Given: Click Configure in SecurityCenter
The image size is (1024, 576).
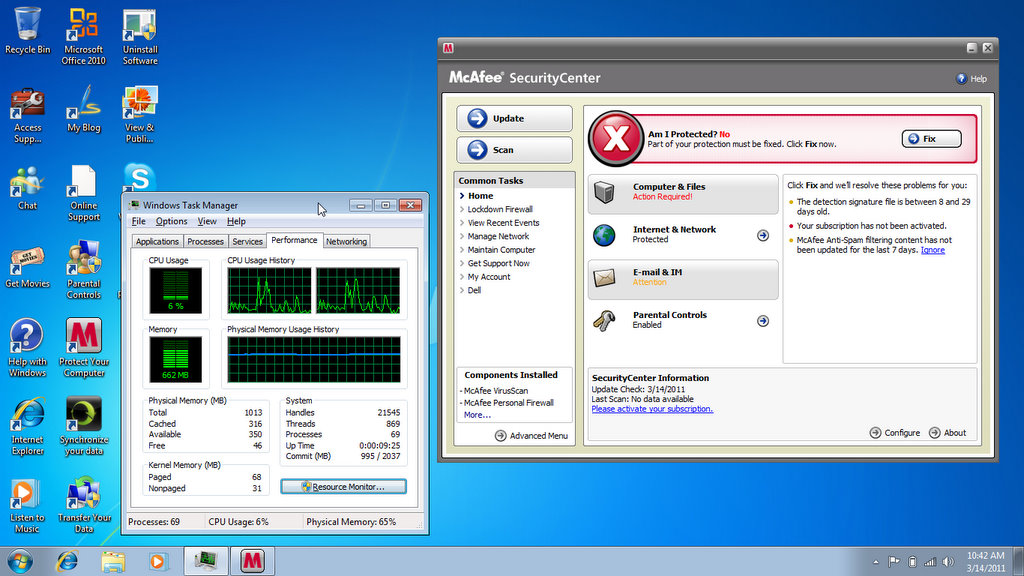Looking at the screenshot, I should (x=895, y=432).
